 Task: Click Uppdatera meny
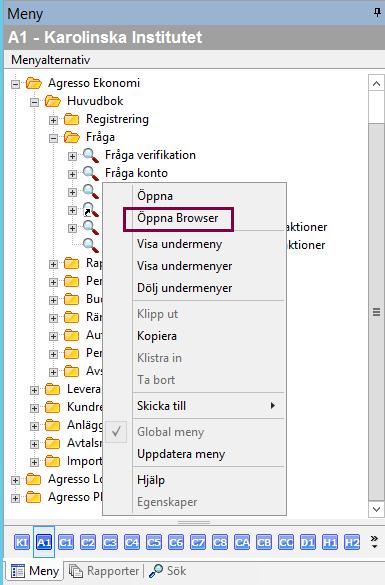tap(181, 454)
